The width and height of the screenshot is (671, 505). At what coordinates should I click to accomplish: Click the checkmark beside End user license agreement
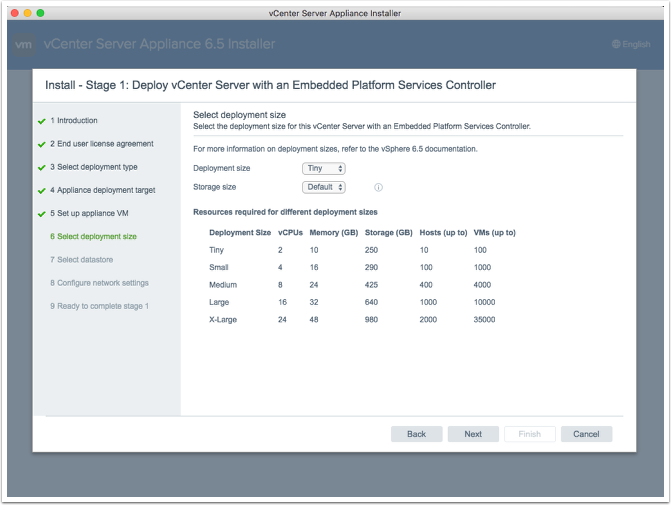click(40, 144)
